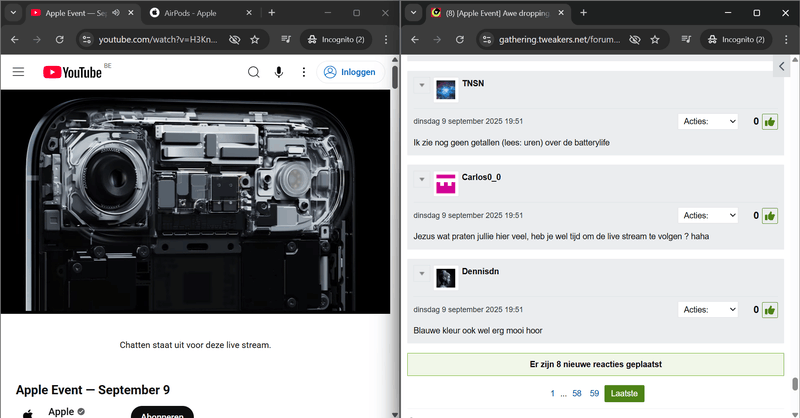Go back in the Tweakers window
Viewport: 800px width, 418px height.
[415, 39]
